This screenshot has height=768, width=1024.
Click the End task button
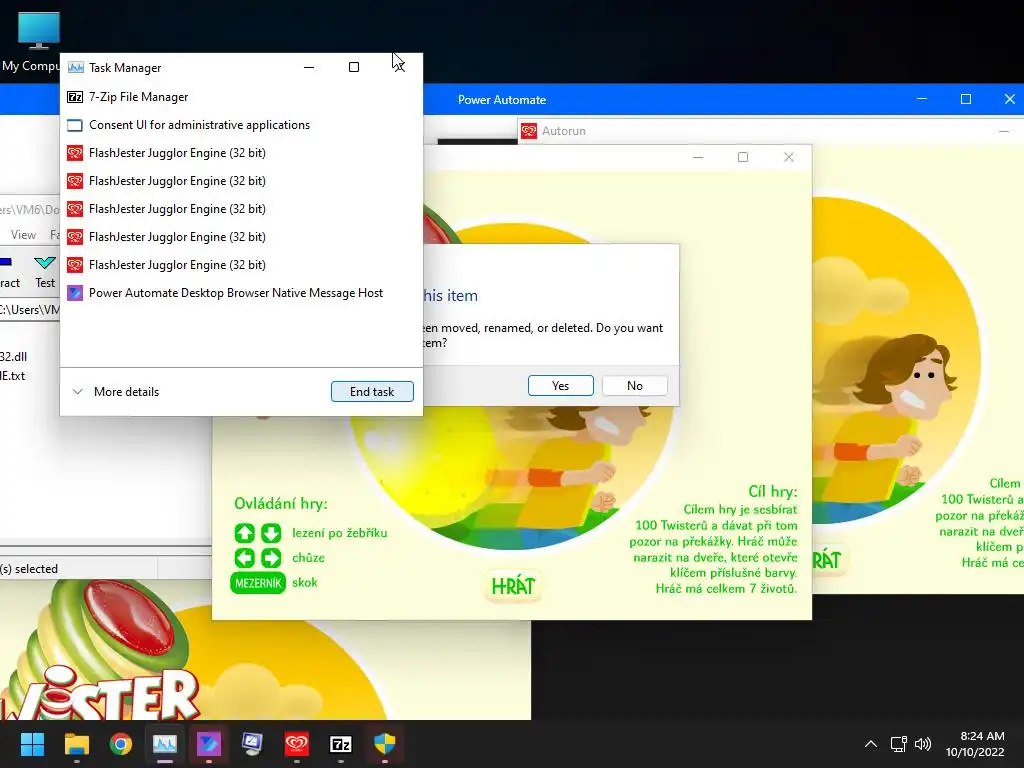pyautogui.click(x=372, y=391)
